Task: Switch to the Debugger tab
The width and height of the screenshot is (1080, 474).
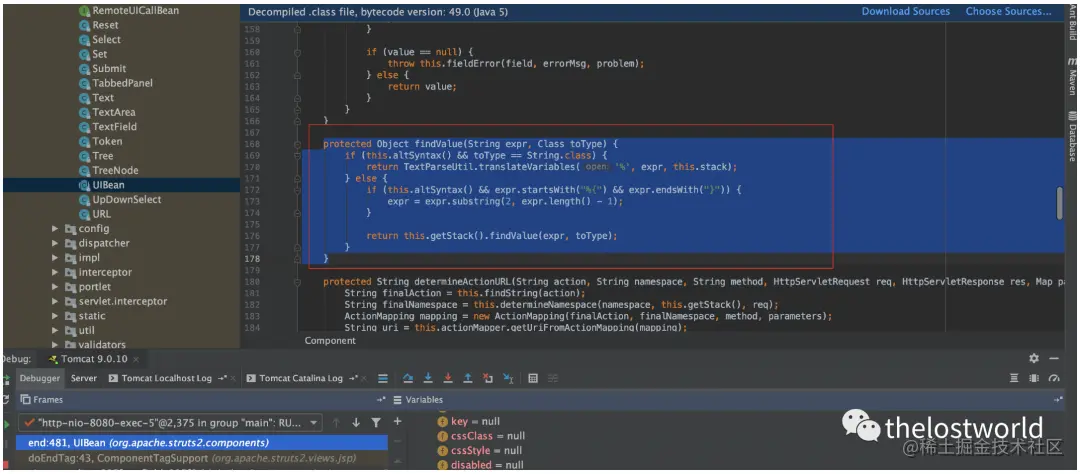Action: pos(40,378)
